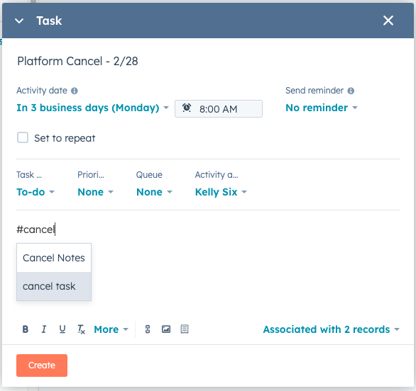Open the Activity date dropdown

click(x=93, y=108)
